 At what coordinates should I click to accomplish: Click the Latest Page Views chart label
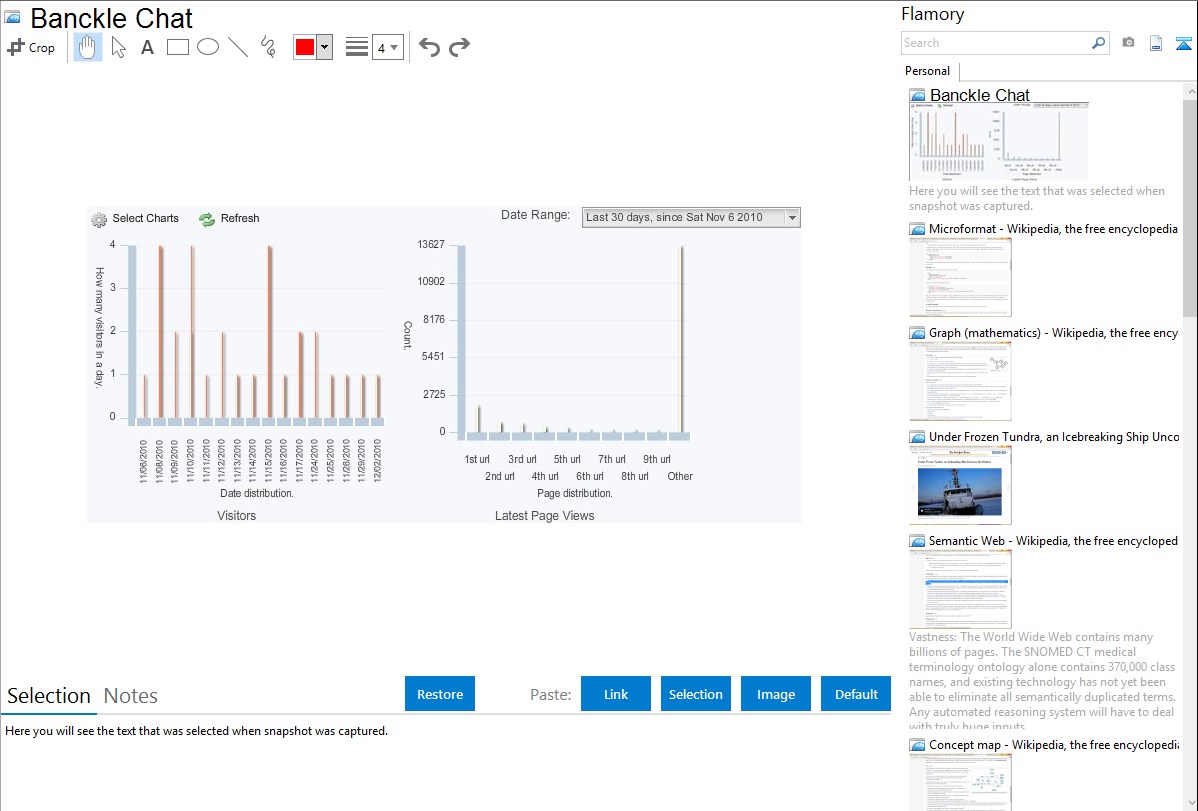[544, 516]
